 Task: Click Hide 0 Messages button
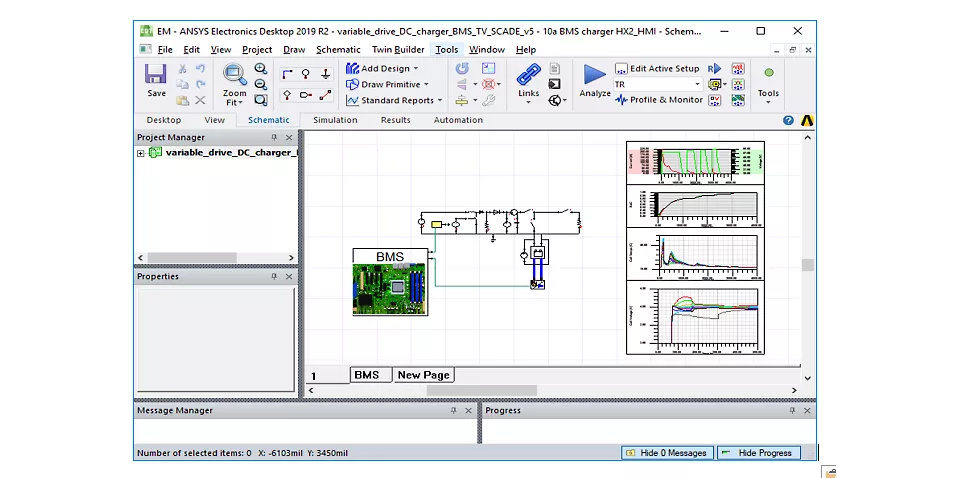[x=667, y=452]
